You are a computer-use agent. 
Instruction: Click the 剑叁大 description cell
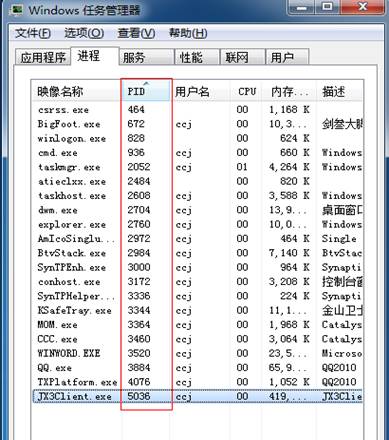click(342, 124)
